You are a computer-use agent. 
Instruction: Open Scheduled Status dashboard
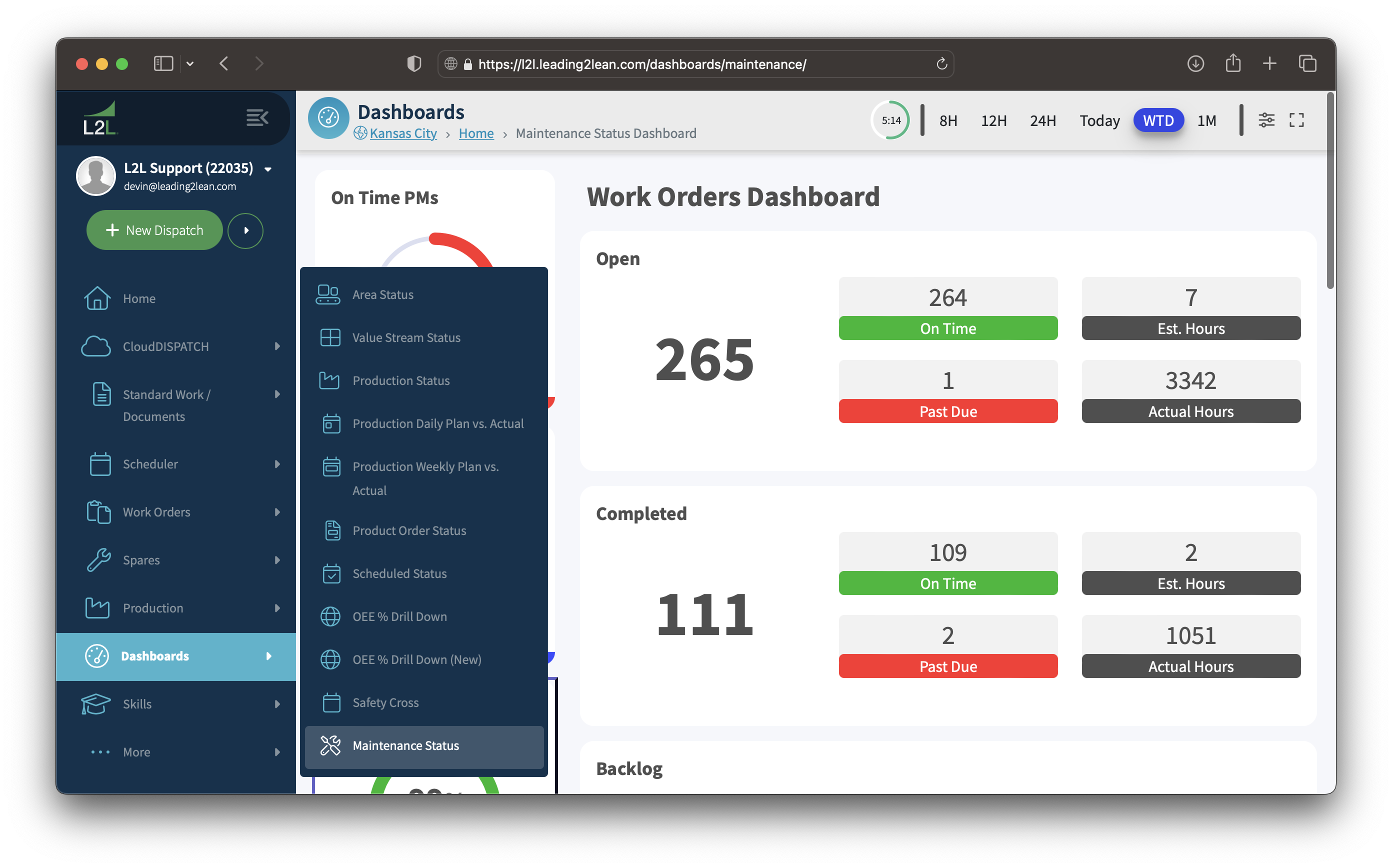click(x=423, y=573)
